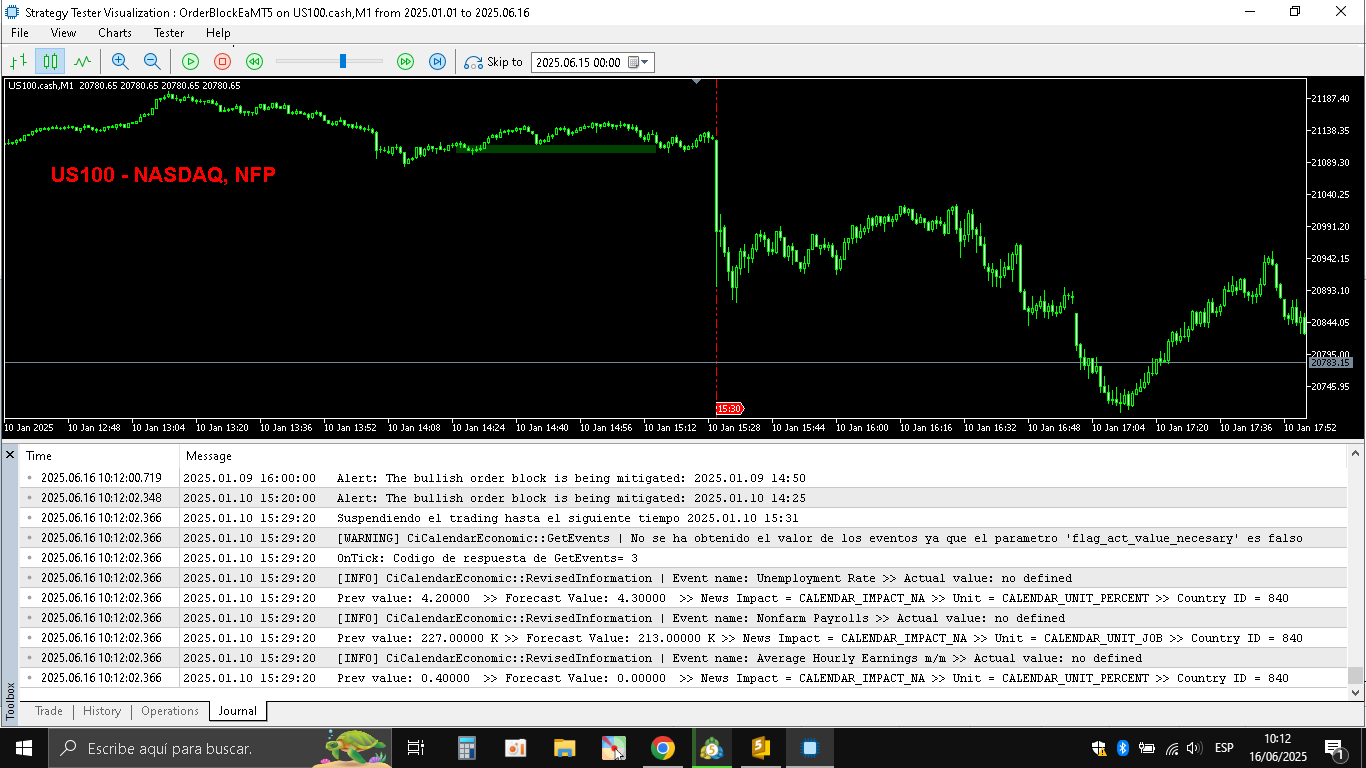Select the Unemployment Rate journal entry

click(x=683, y=578)
